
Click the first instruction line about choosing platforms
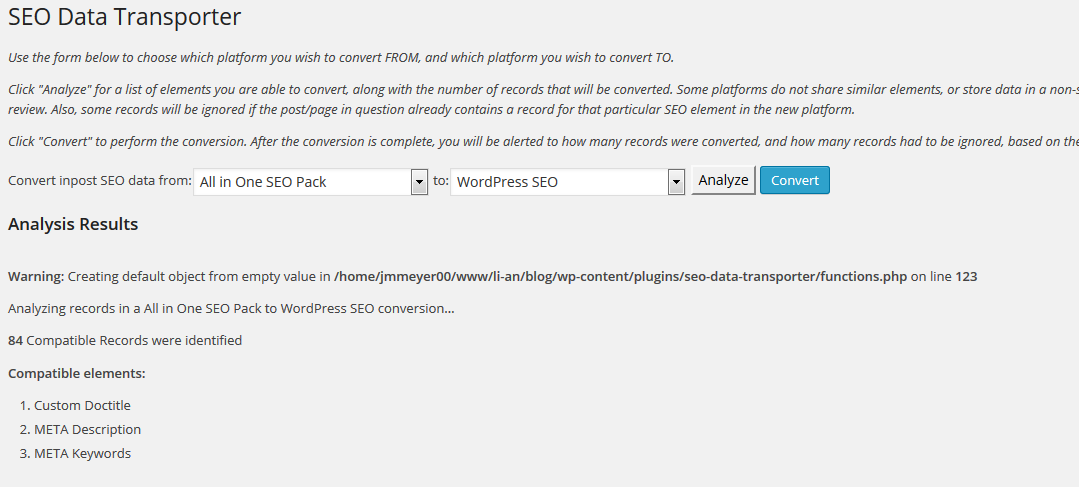341,58
